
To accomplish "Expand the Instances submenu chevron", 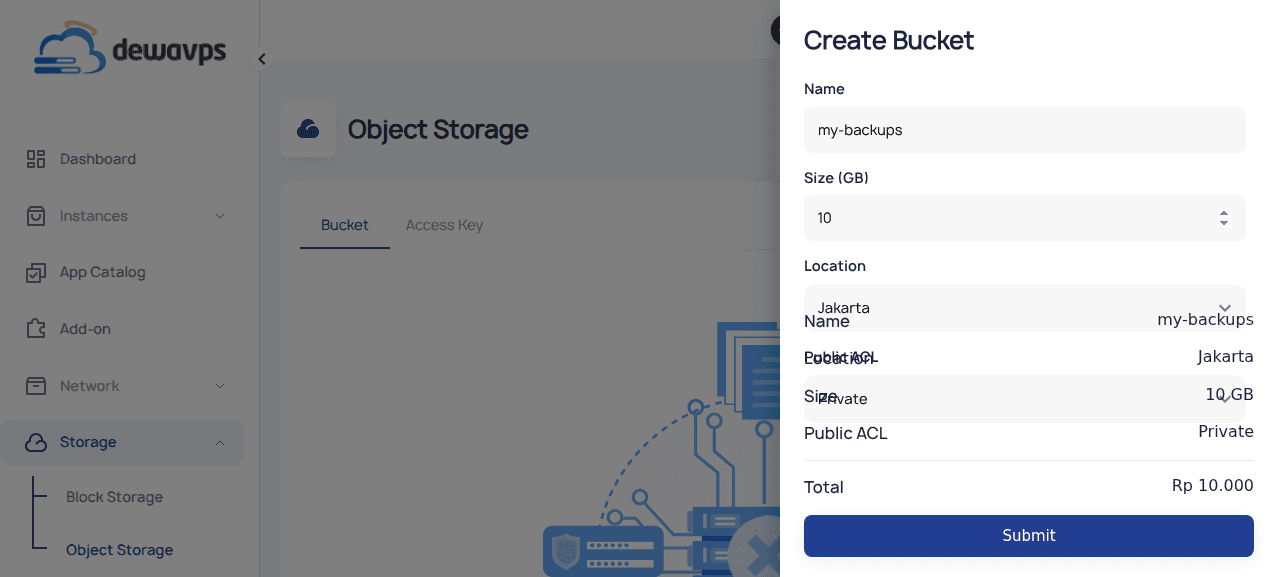I will pyautogui.click(x=220, y=216).
